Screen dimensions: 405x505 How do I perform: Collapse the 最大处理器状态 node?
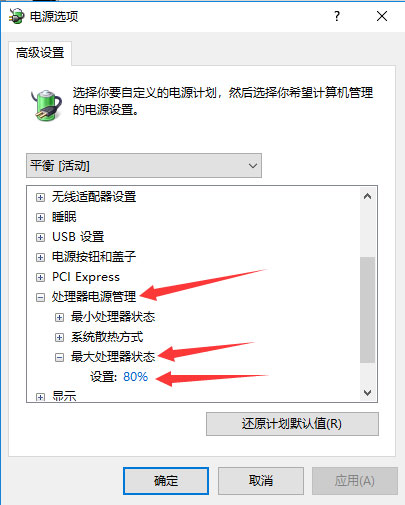tap(59, 357)
